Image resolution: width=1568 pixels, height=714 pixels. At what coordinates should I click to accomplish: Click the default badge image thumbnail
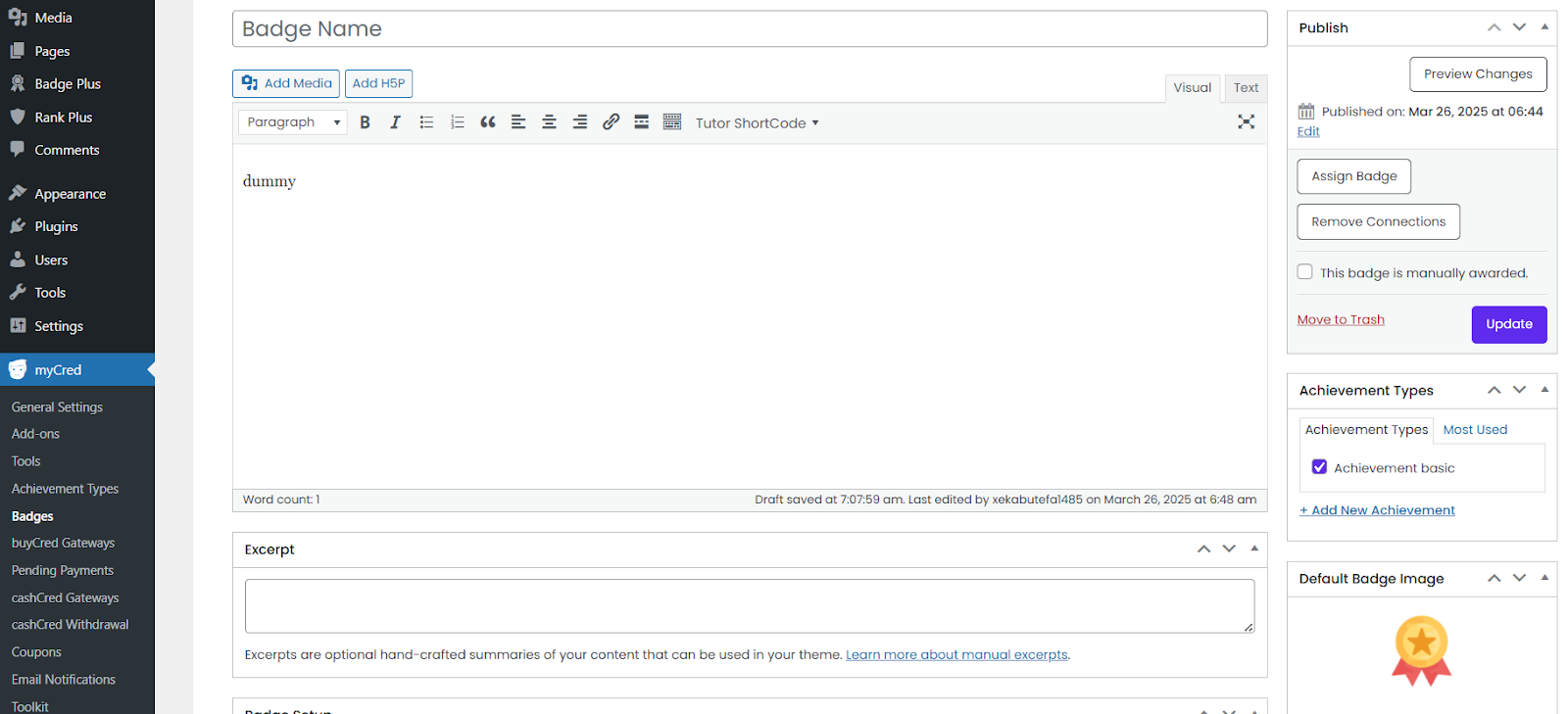tap(1421, 650)
